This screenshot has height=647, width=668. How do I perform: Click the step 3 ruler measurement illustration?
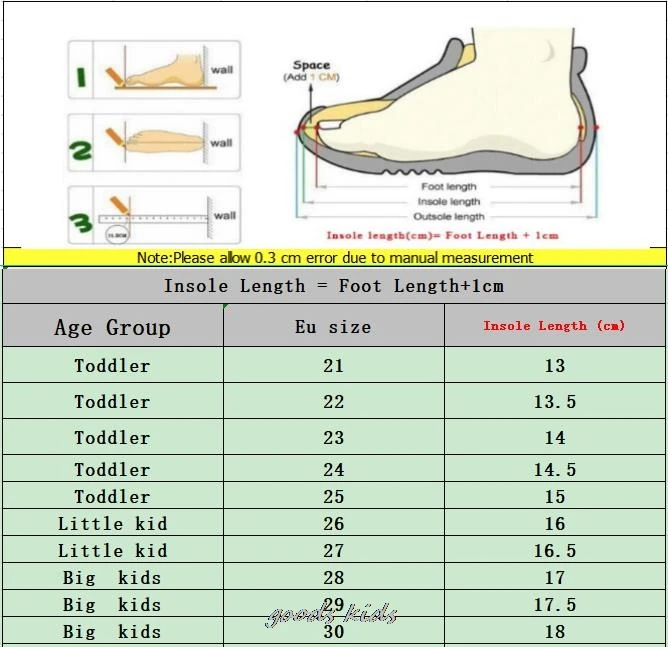click(x=154, y=215)
